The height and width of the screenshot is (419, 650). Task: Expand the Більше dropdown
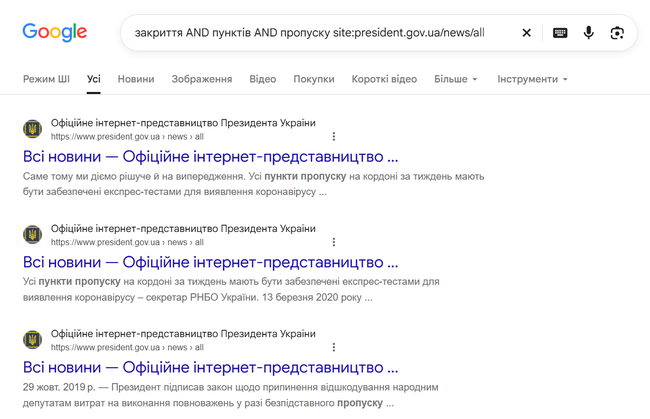(x=456, y=79)
